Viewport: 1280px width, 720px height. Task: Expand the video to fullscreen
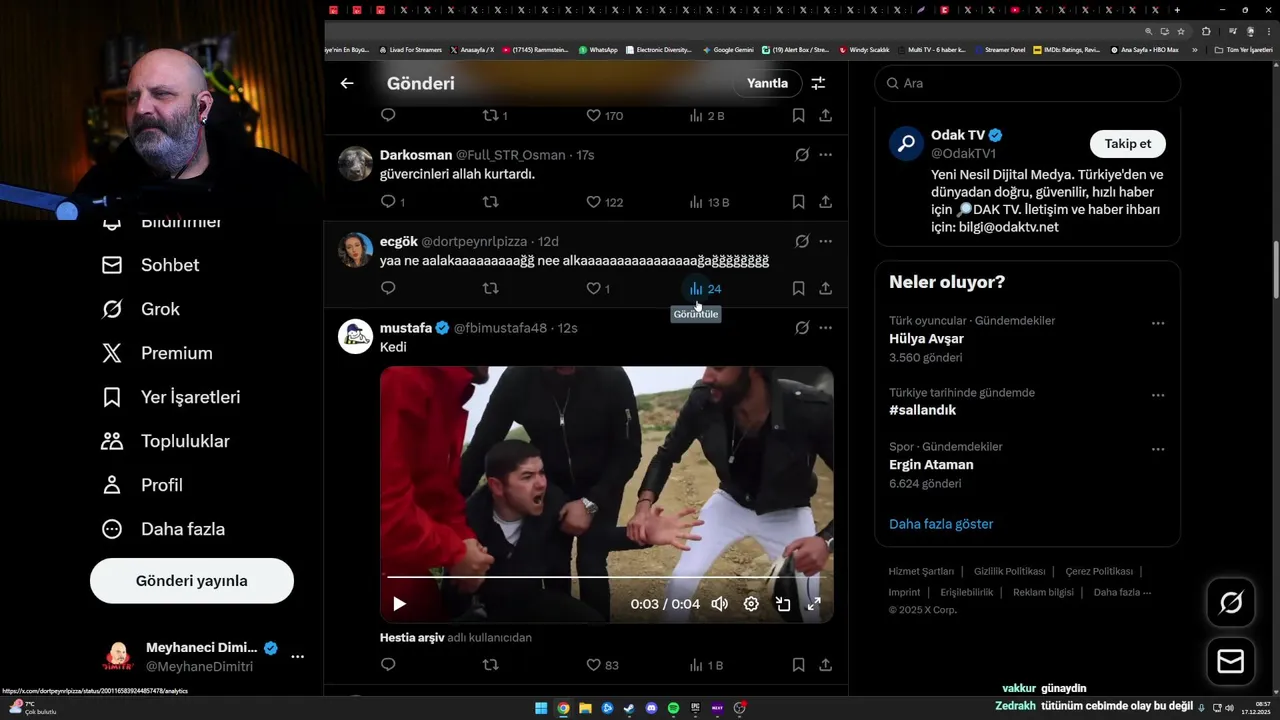pyautogui.click(x=814, y=604)
